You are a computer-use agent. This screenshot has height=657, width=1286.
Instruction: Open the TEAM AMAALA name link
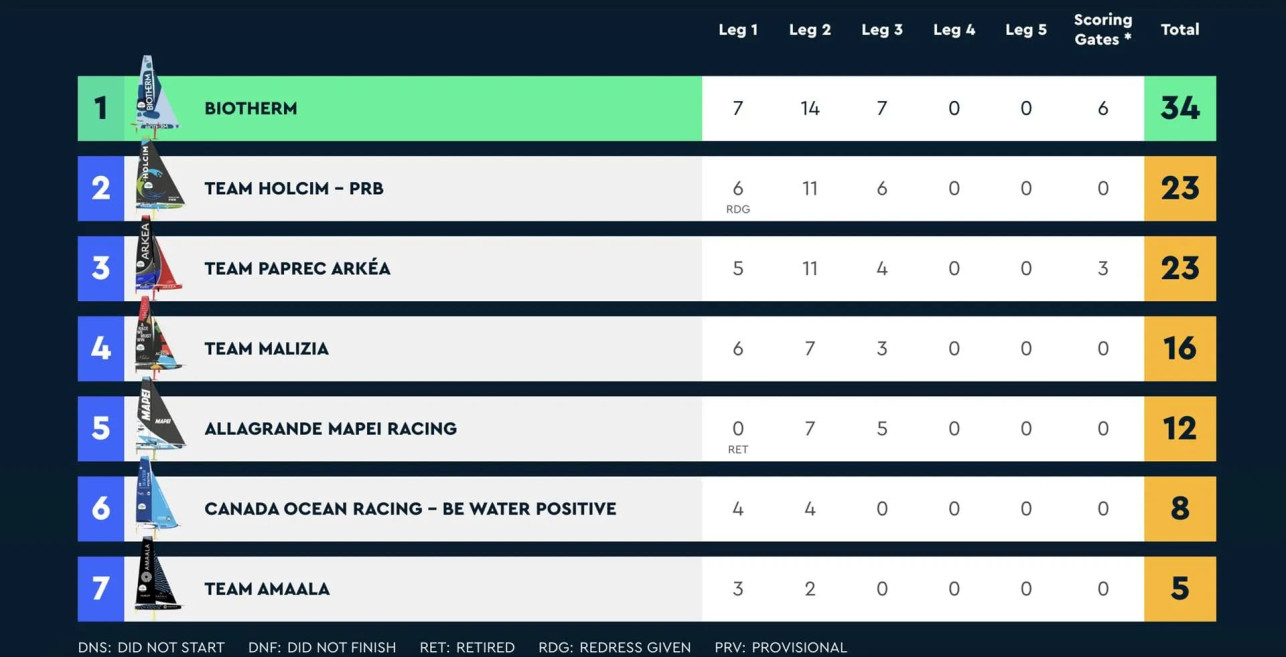click(267, 589)
